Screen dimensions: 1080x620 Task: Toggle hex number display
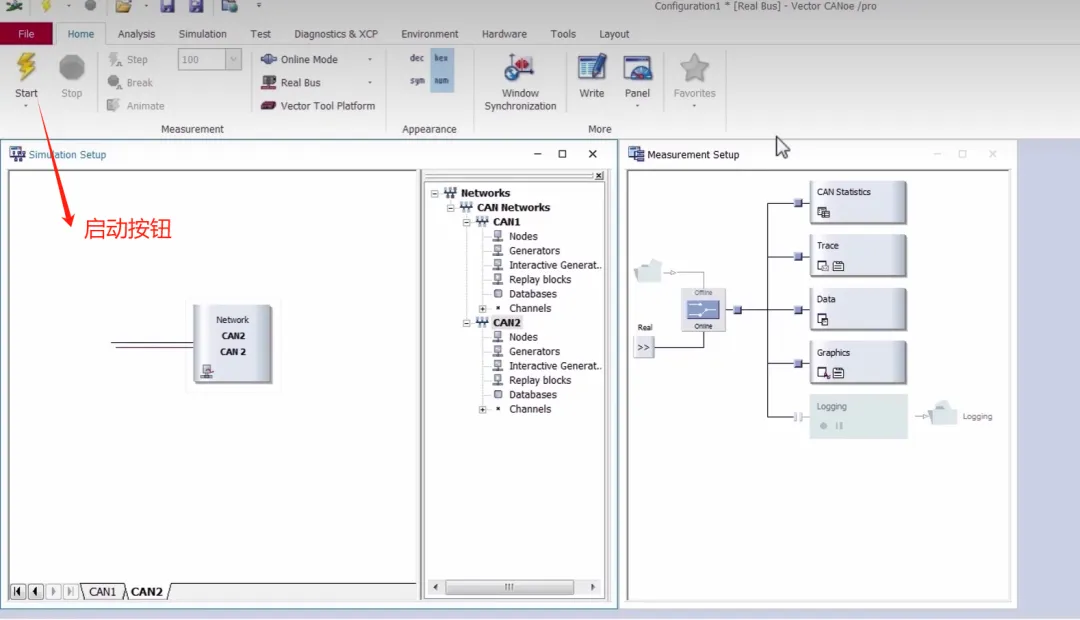point(442,58)
